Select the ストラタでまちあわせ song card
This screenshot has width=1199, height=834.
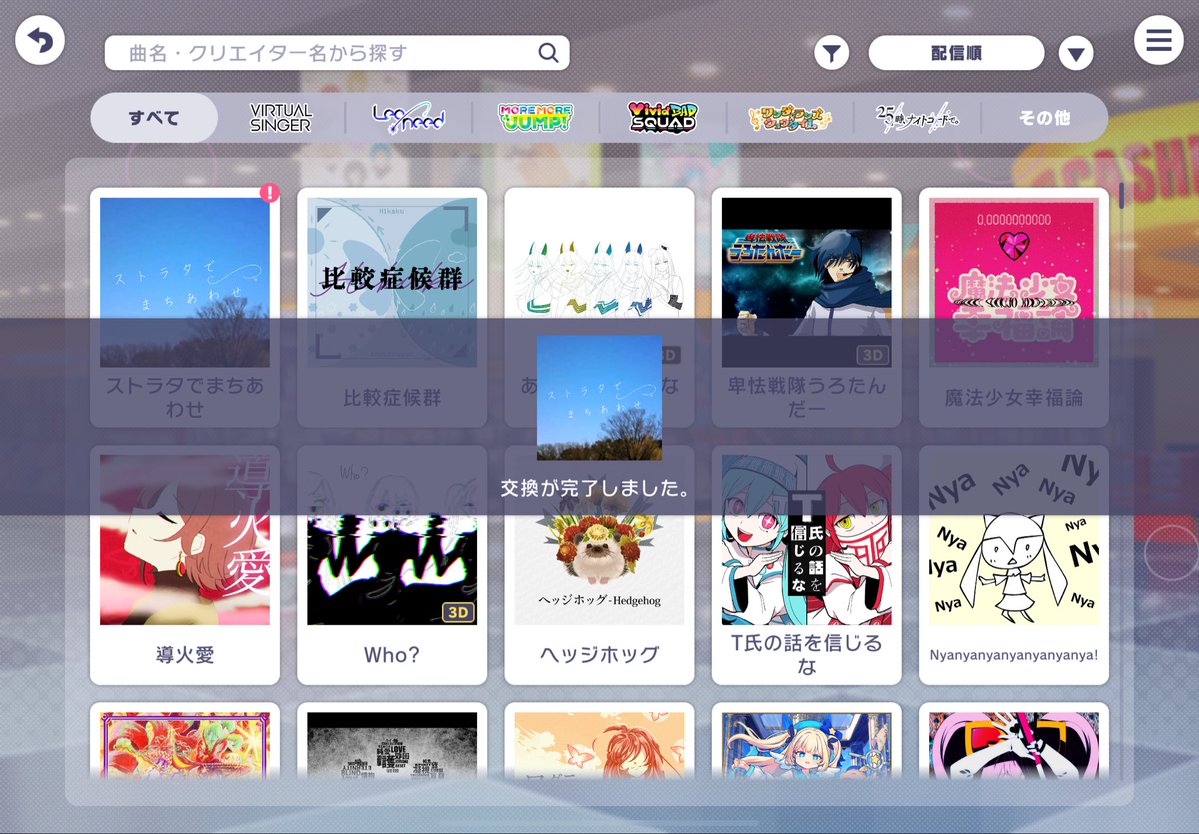pos(185,307)
